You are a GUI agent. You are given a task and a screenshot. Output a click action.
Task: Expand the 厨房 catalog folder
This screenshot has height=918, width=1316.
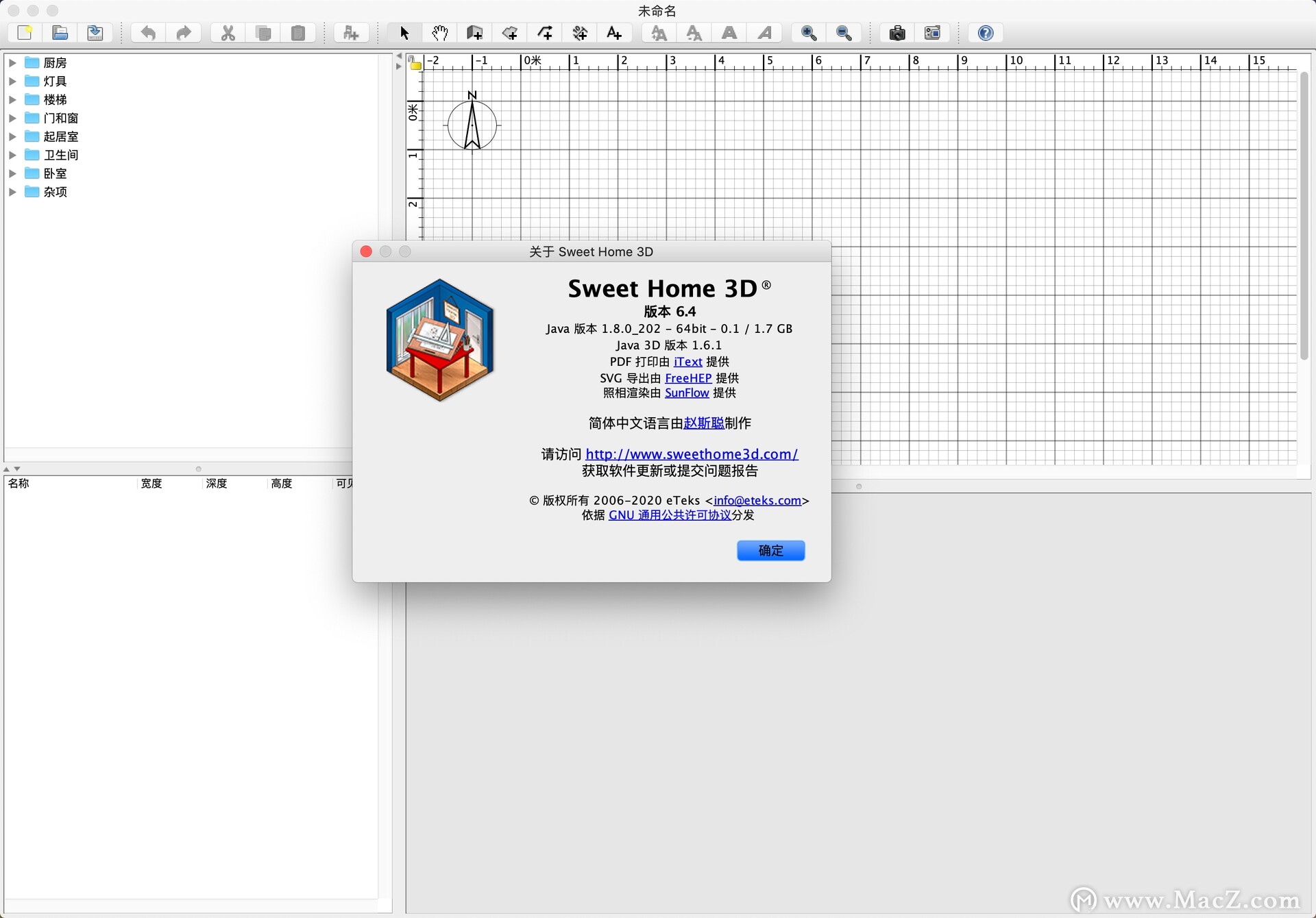pos(12,62)
